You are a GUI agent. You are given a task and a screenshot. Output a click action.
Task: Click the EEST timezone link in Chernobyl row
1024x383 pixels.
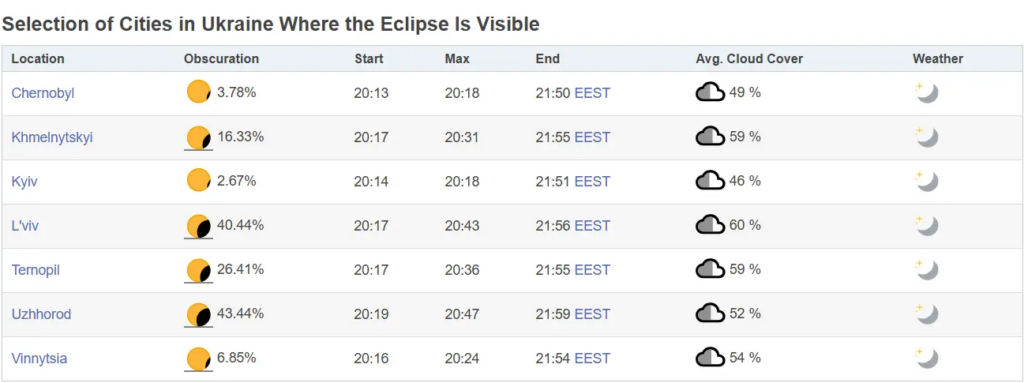(592, 93)
